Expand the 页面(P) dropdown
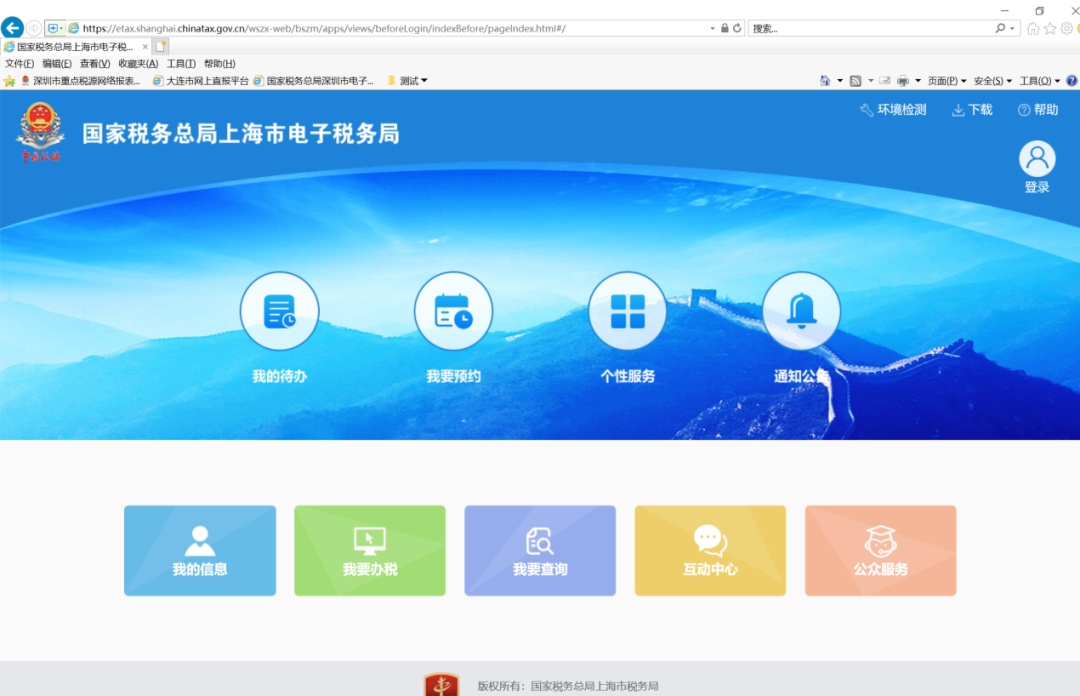Image resolution: width=1080 pixels, height=696 pixels. click(x=946, y=81)
